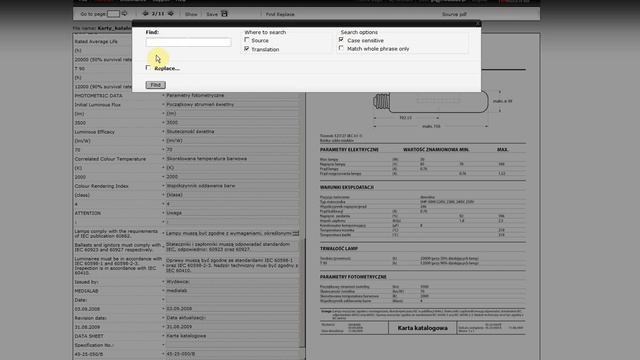The image size is (640, 360).
Task: Open Find Replace in the toolbar
Action: click(x=280, y=14)
